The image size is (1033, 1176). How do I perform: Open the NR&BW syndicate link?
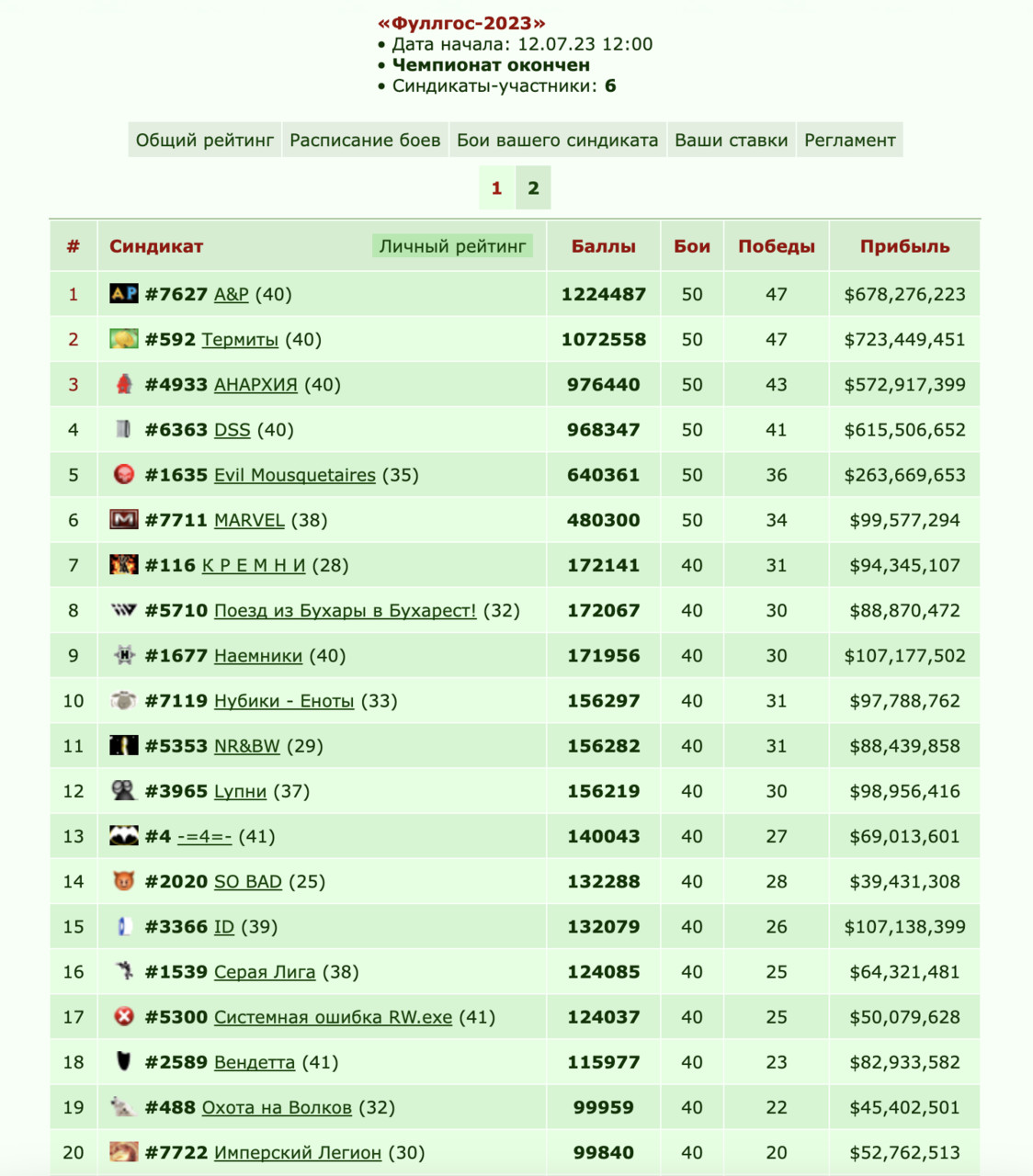click(x=246, y=745)
